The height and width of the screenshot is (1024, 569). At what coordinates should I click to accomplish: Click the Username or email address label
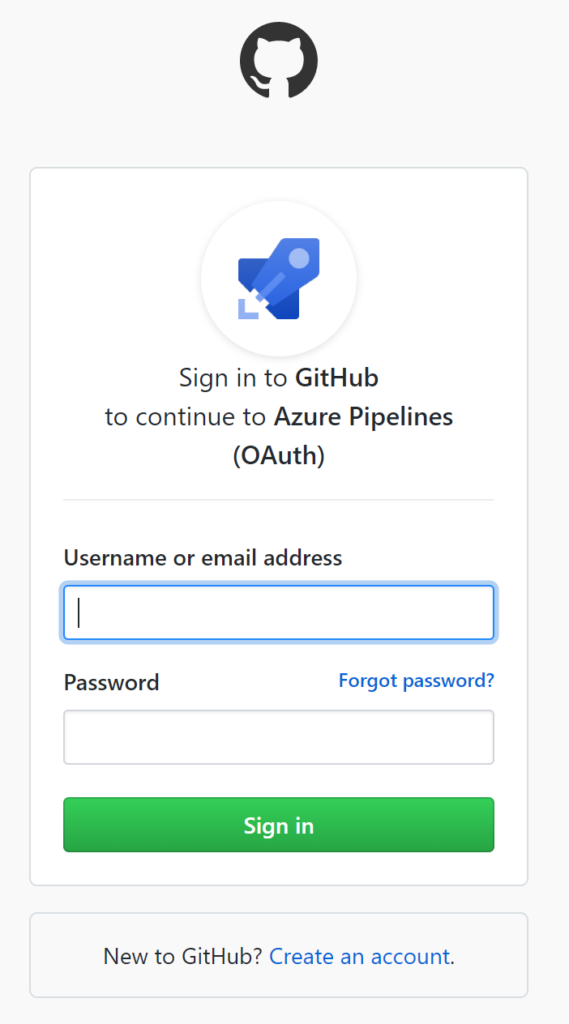click(x=203, y=558)
